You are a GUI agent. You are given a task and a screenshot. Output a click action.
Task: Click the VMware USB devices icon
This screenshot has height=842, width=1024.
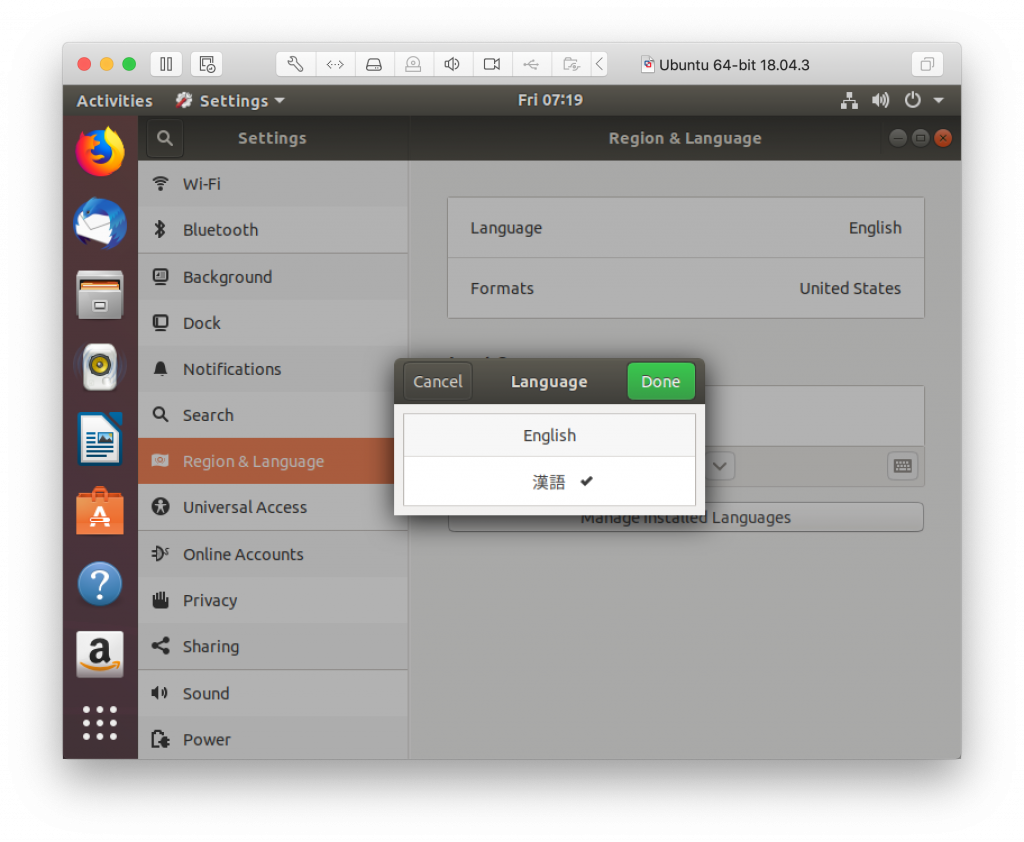coord(532,64)
